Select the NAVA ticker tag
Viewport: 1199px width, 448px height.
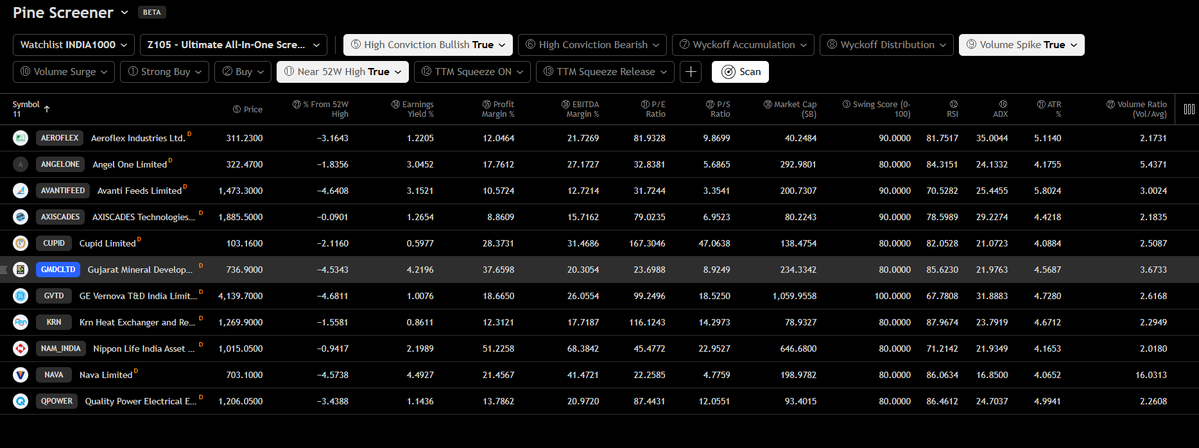(x=53, y=375)
